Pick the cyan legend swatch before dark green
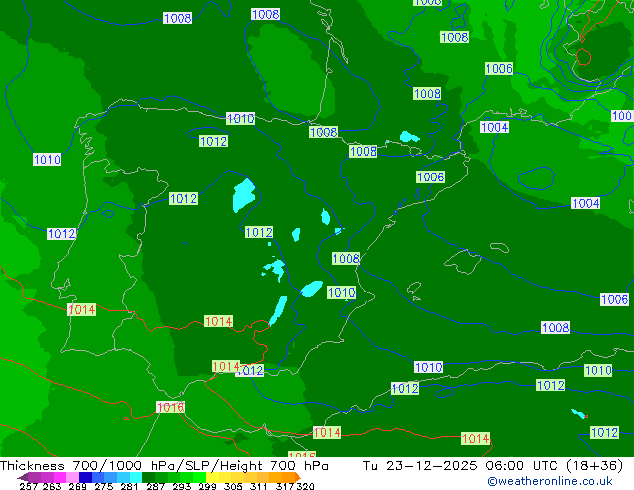 point(136,477)
